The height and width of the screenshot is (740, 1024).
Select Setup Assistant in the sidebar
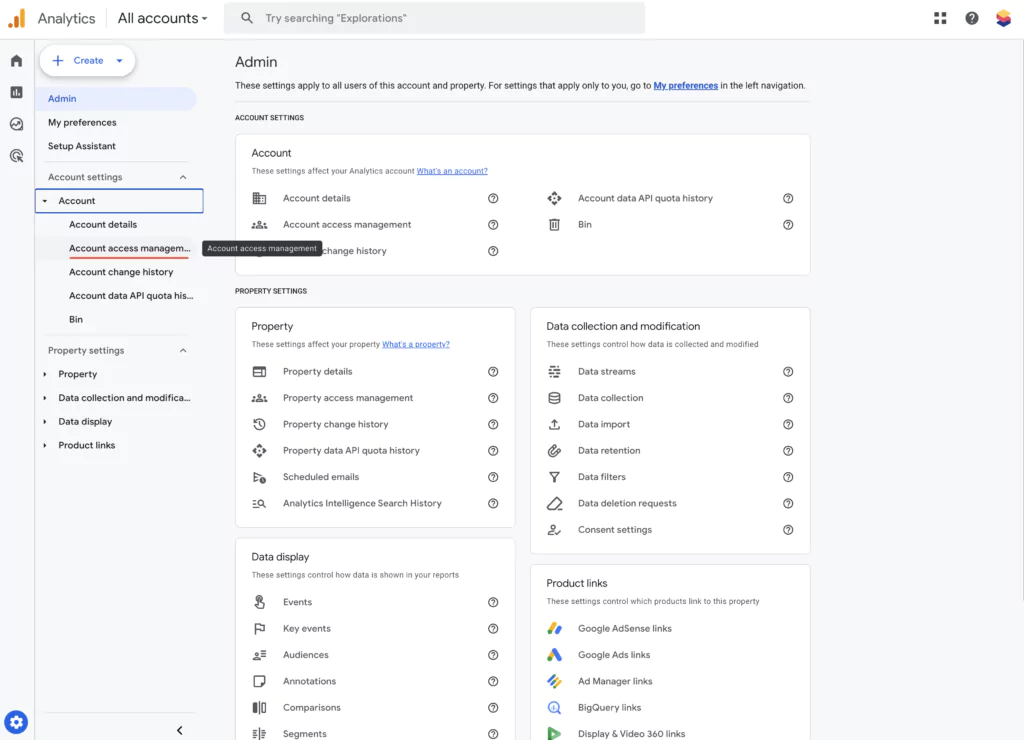[82, 146]
